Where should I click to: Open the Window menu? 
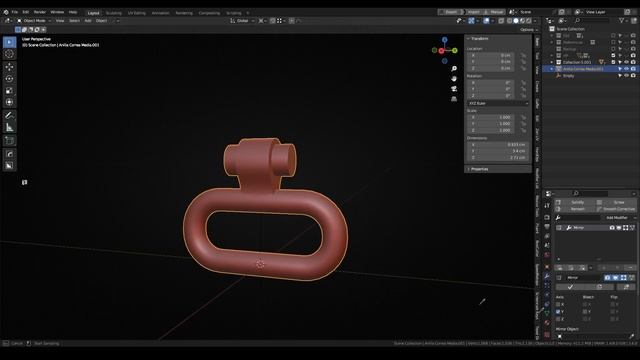pos(57,12)
